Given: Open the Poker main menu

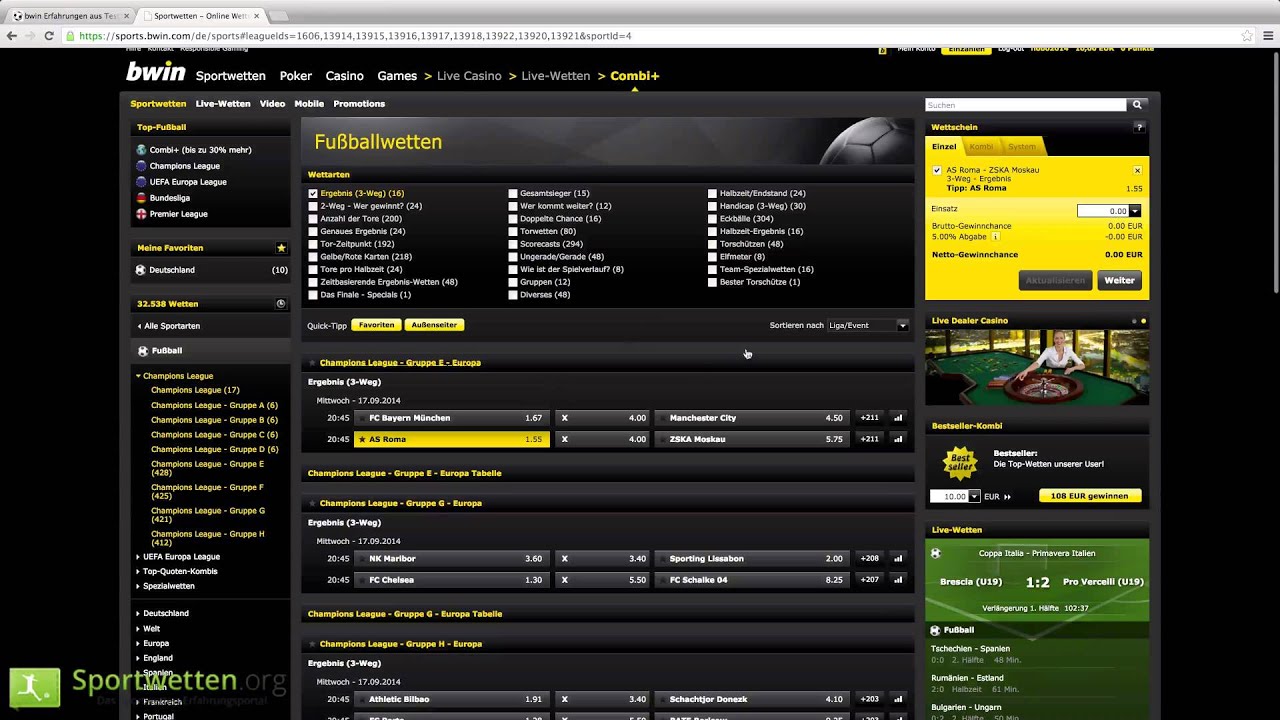Looking at the screenshot, I should click(x=296, y=76).
